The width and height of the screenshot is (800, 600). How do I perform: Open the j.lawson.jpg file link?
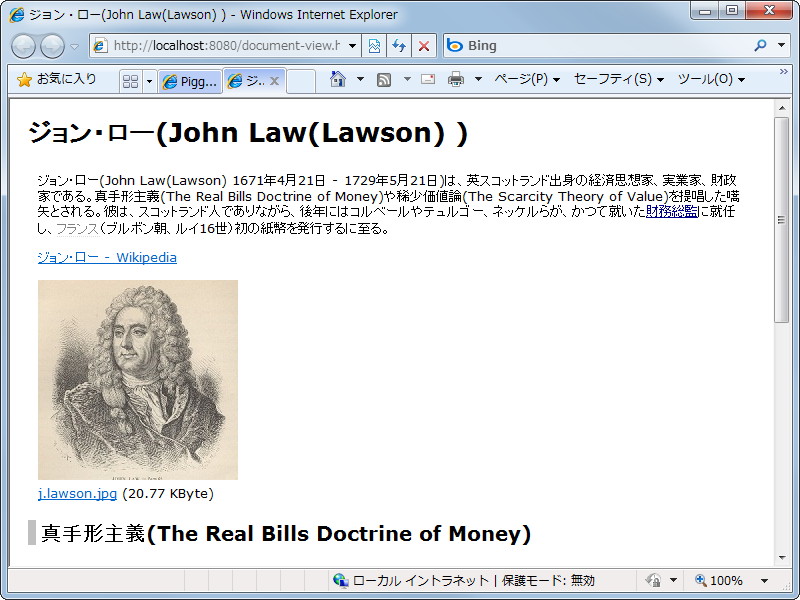tap(77, 493)
